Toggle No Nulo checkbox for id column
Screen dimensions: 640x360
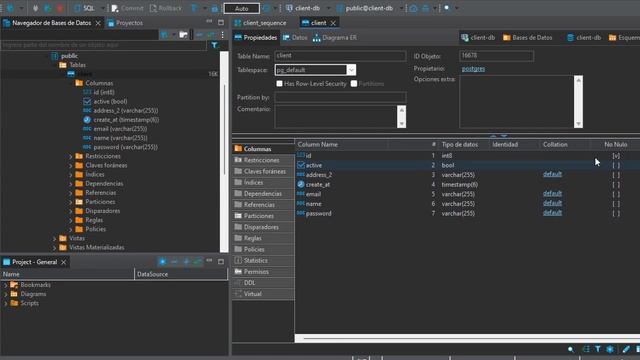pos(616,156)
